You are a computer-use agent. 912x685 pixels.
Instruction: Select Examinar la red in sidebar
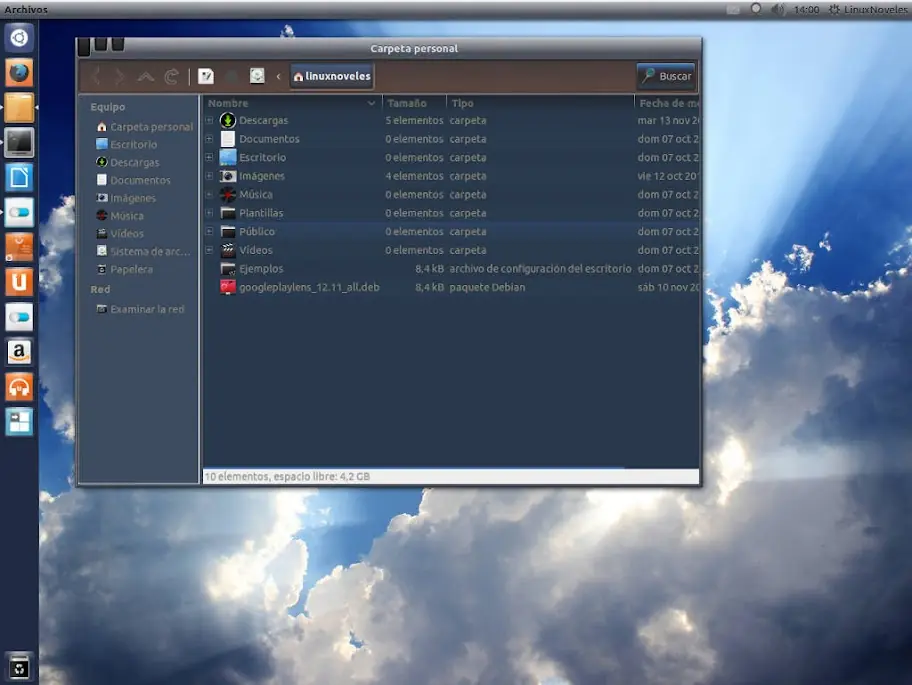[x=140, y=309]
